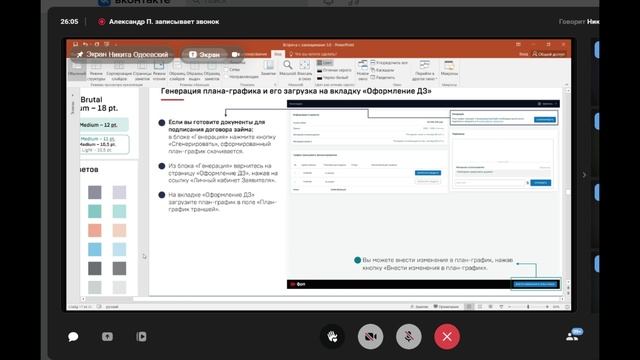Click the red recording indicator
Viewport: 640px width, 360px height.
[101, 22]
